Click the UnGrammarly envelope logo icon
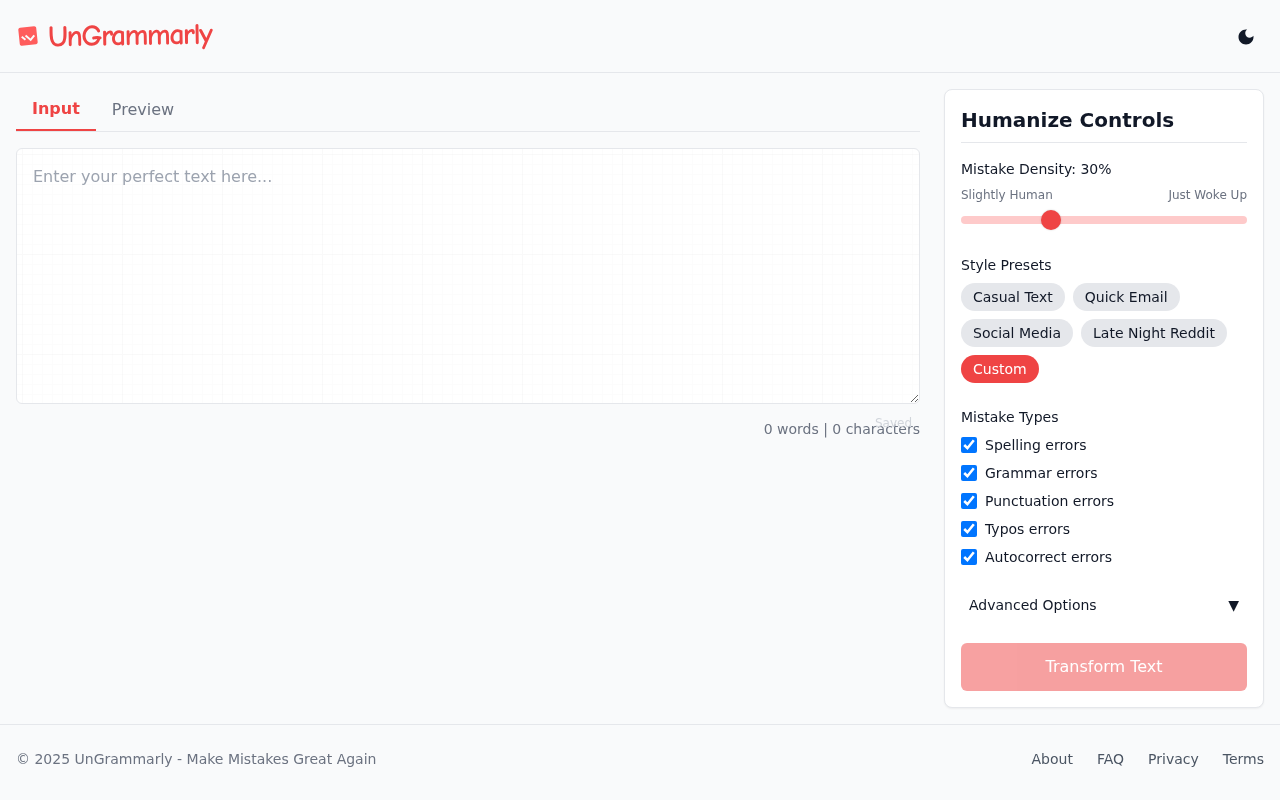 pos(27,35)
